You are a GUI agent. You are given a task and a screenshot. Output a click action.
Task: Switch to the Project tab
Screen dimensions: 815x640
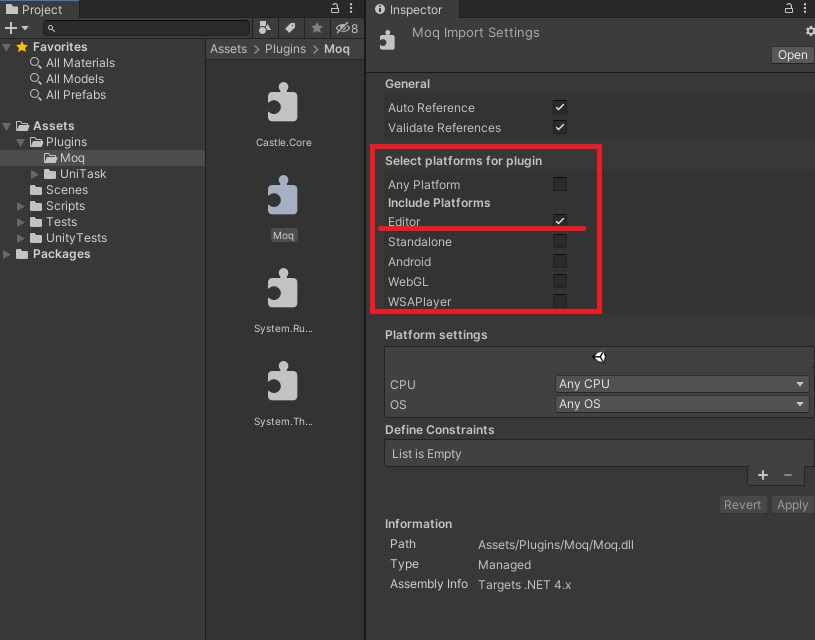(40, 9)
